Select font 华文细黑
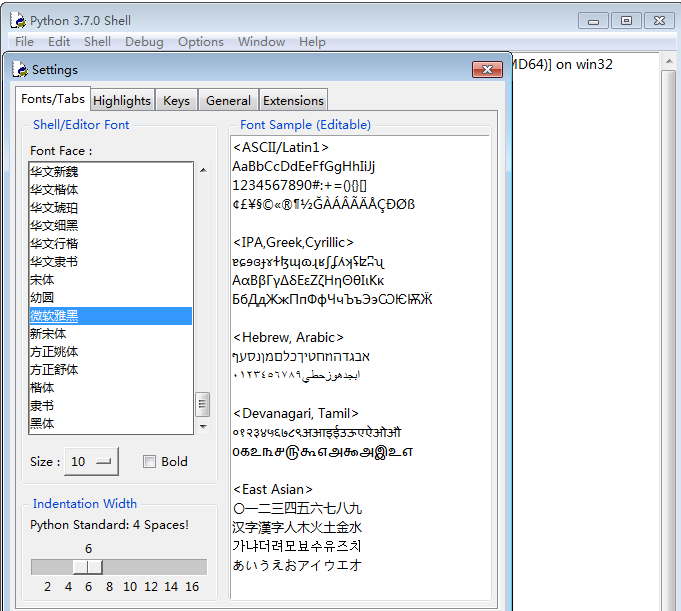The image size is (681, 611). (110, 225)
